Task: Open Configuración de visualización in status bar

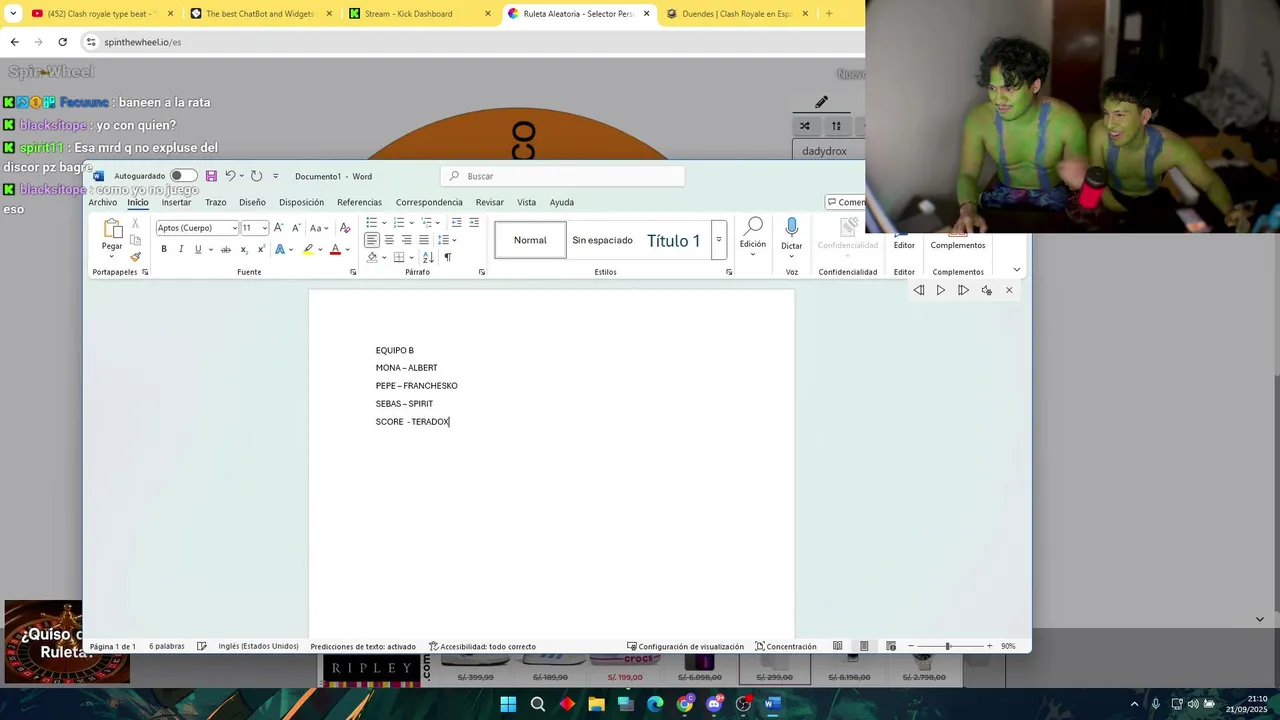Action: pyautogui.click(x=686, y=646)
